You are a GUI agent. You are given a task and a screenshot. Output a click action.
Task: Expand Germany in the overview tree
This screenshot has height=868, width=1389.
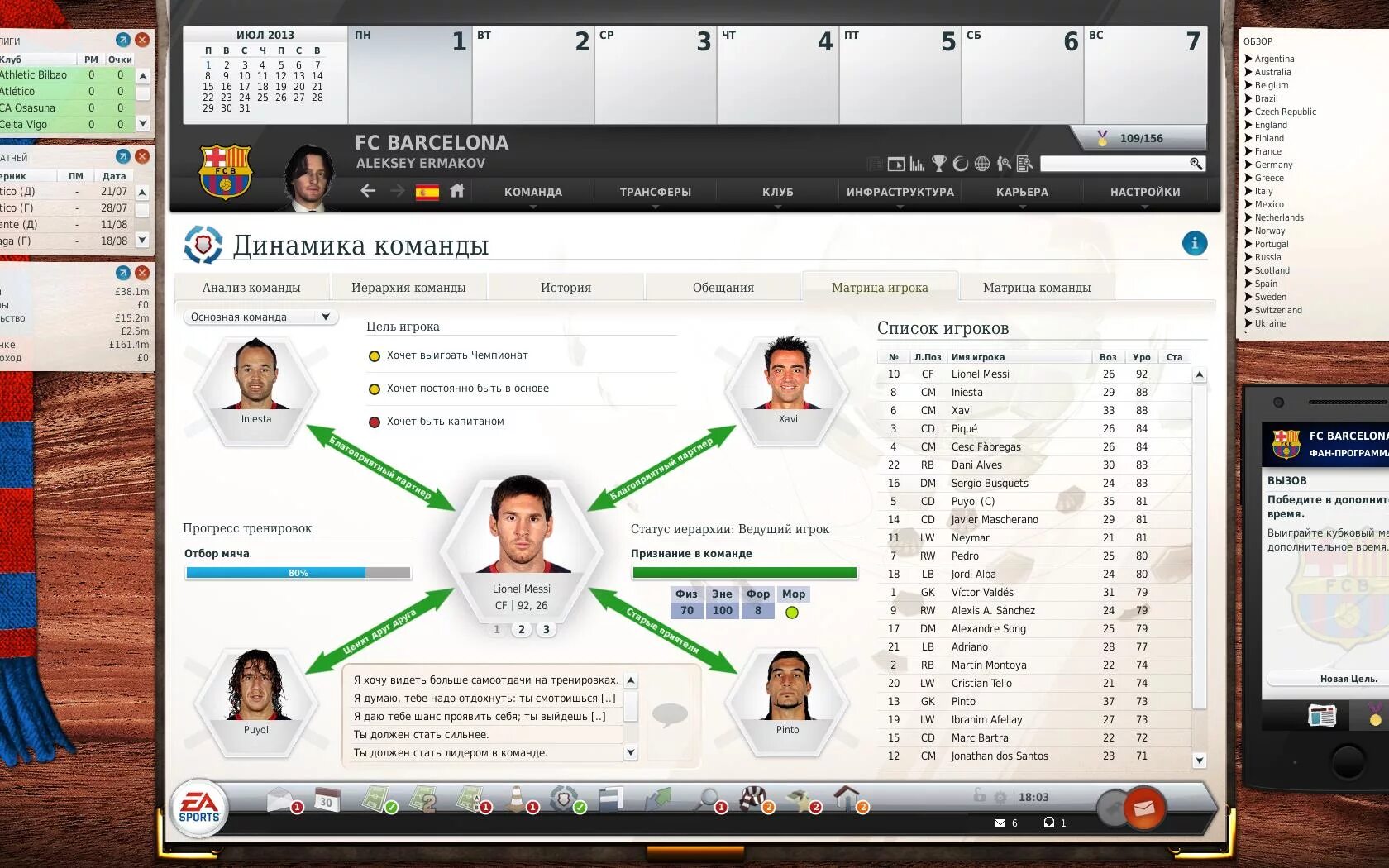point(1248,165)
